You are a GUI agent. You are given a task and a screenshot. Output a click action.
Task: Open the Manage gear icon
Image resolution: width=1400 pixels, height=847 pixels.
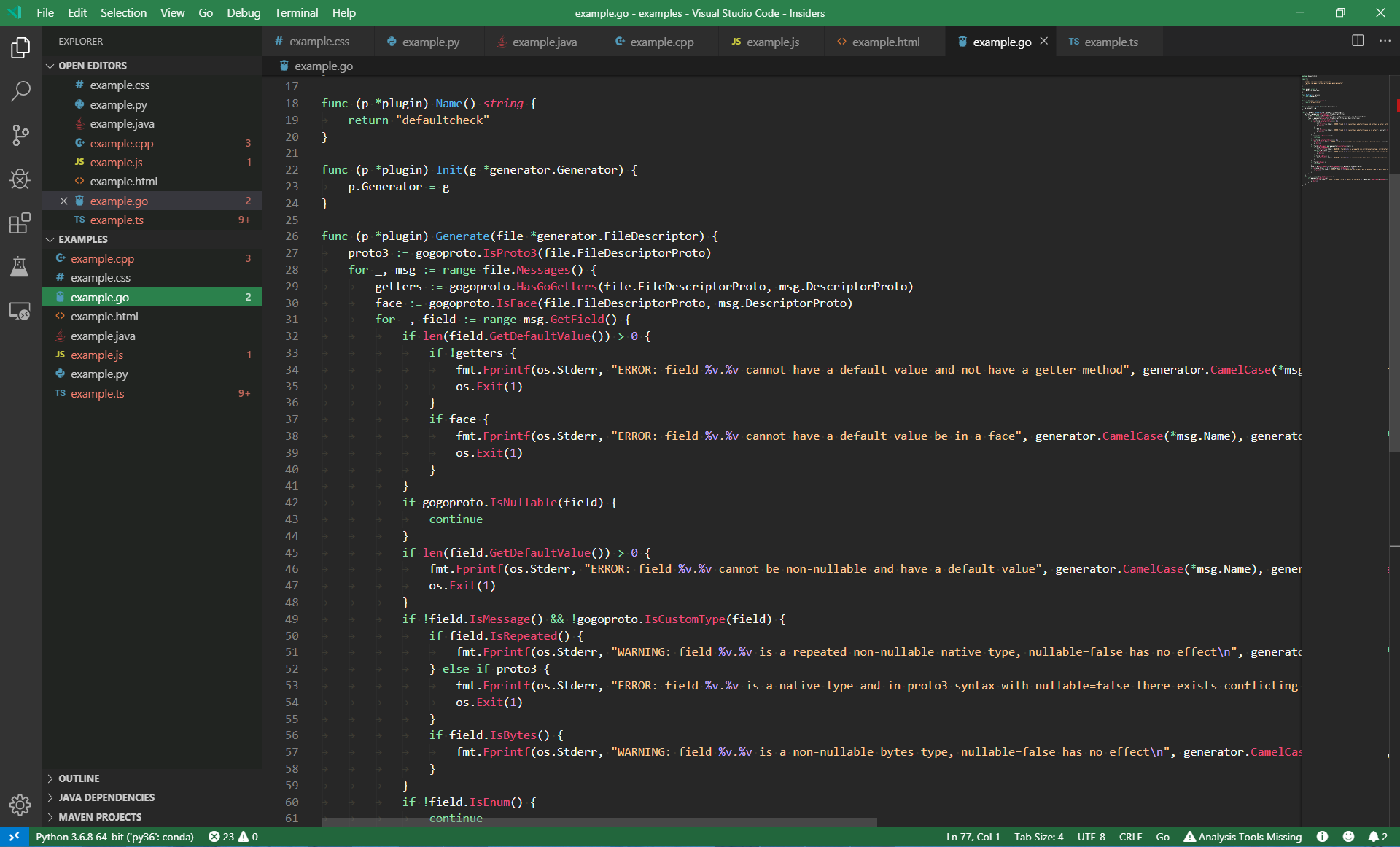(x=20, y=805)
